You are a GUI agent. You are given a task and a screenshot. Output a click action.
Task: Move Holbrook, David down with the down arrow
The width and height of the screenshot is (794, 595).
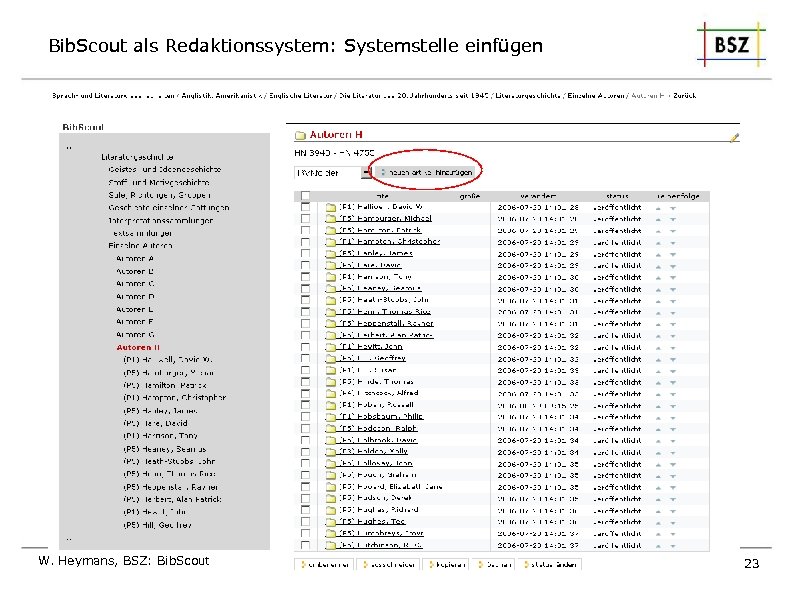pos(673,441)
